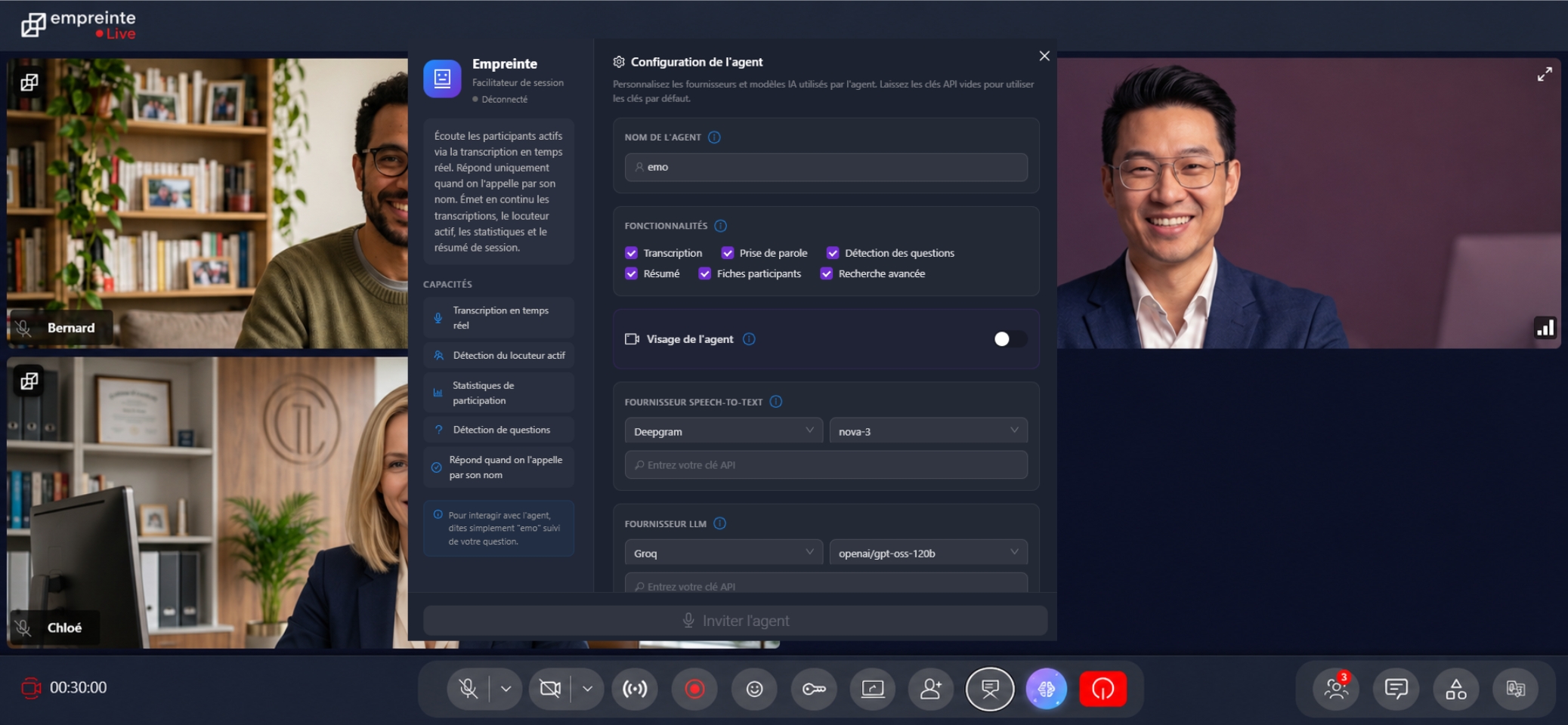Expand microphone options chevron
Screen dimensions: 1568x725
(506, 689)
